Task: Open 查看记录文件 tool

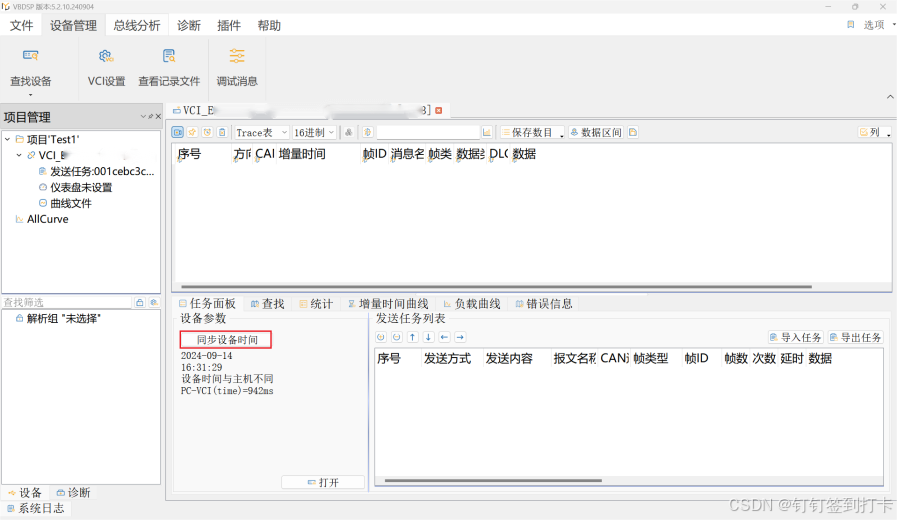Action: pos(169,67)
